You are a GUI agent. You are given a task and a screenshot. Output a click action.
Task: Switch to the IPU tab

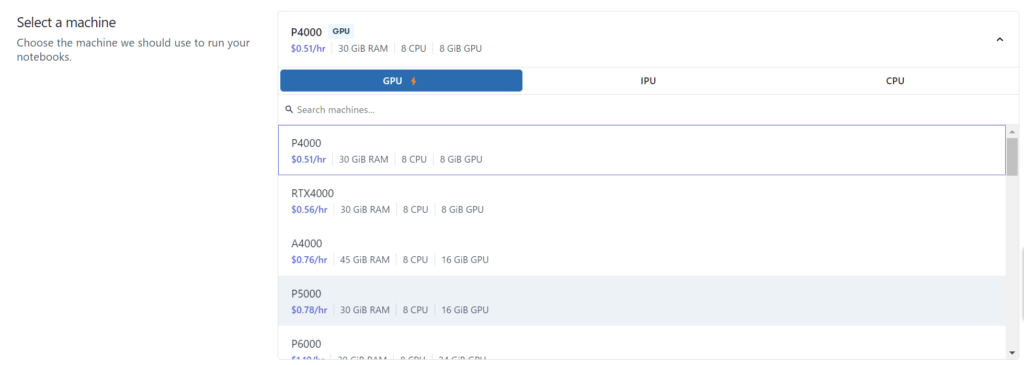click(648, 81)
